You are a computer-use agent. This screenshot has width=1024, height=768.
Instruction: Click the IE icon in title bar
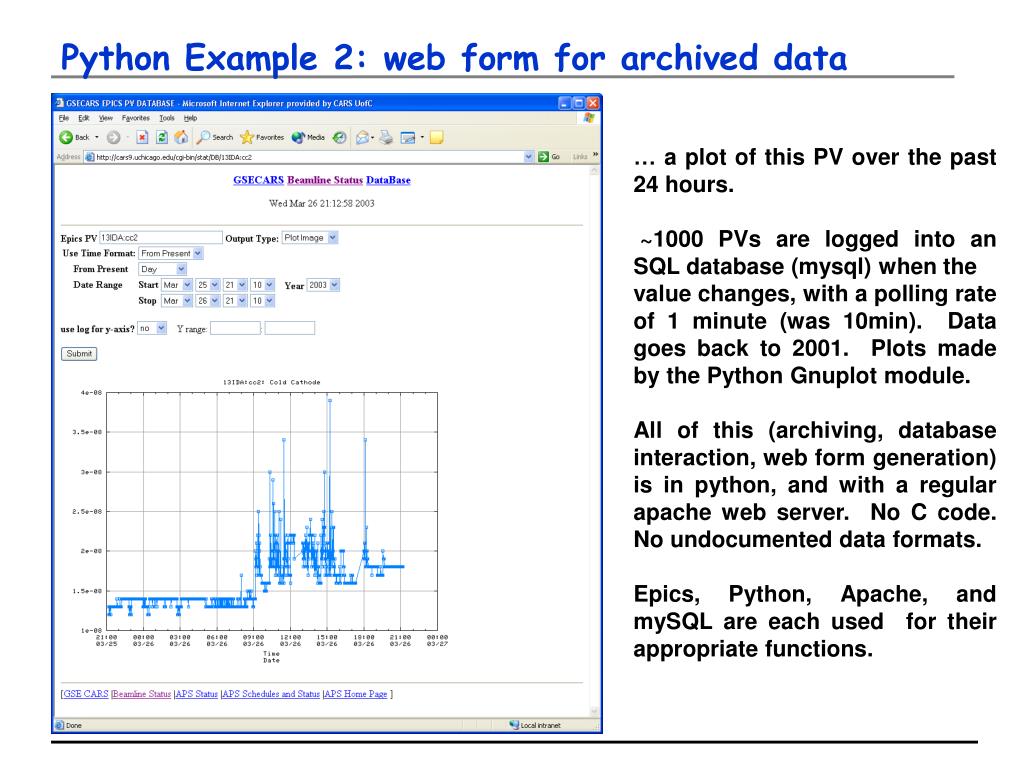(59, 103)
